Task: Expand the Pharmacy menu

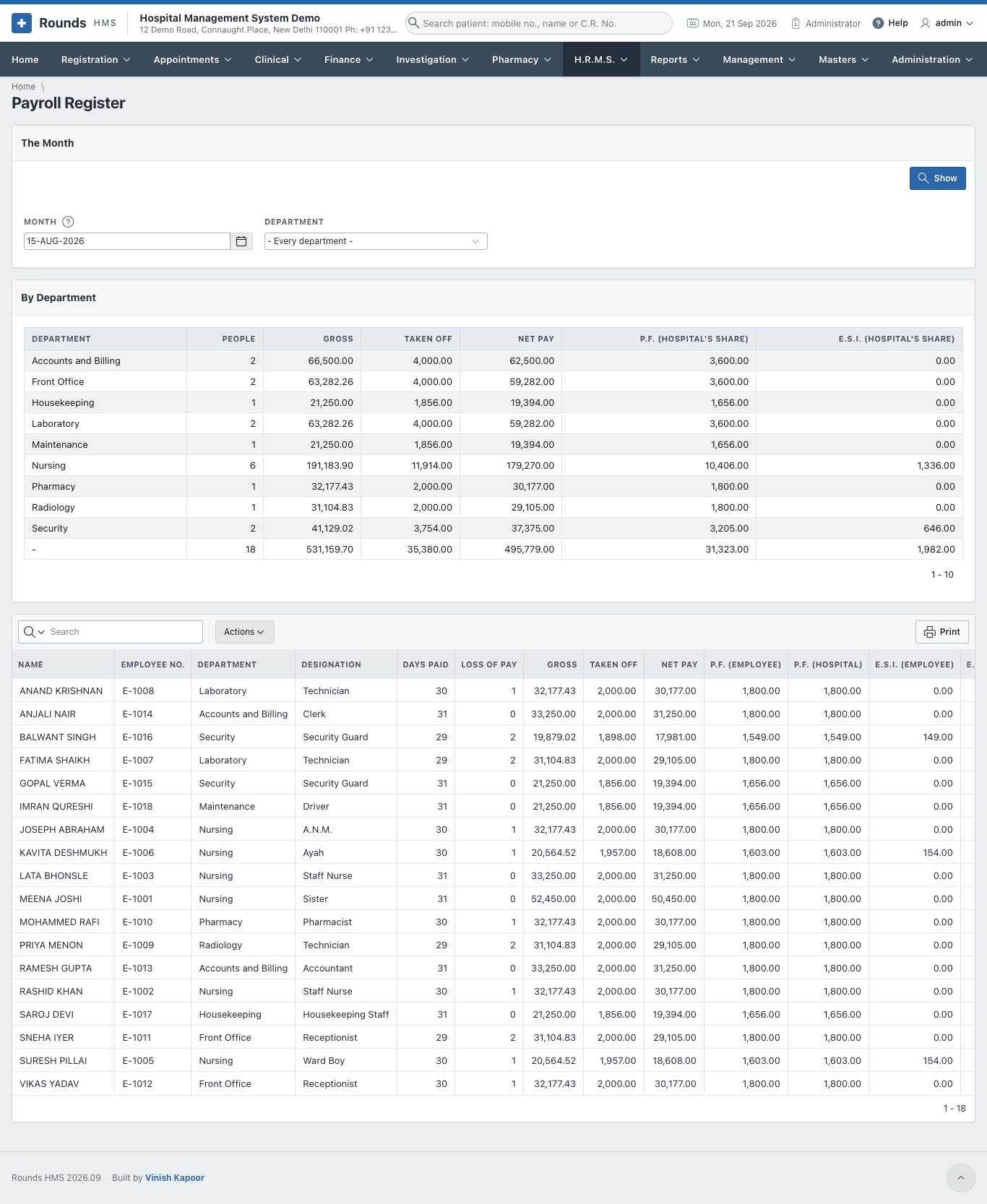Action: tap(521, 59)
